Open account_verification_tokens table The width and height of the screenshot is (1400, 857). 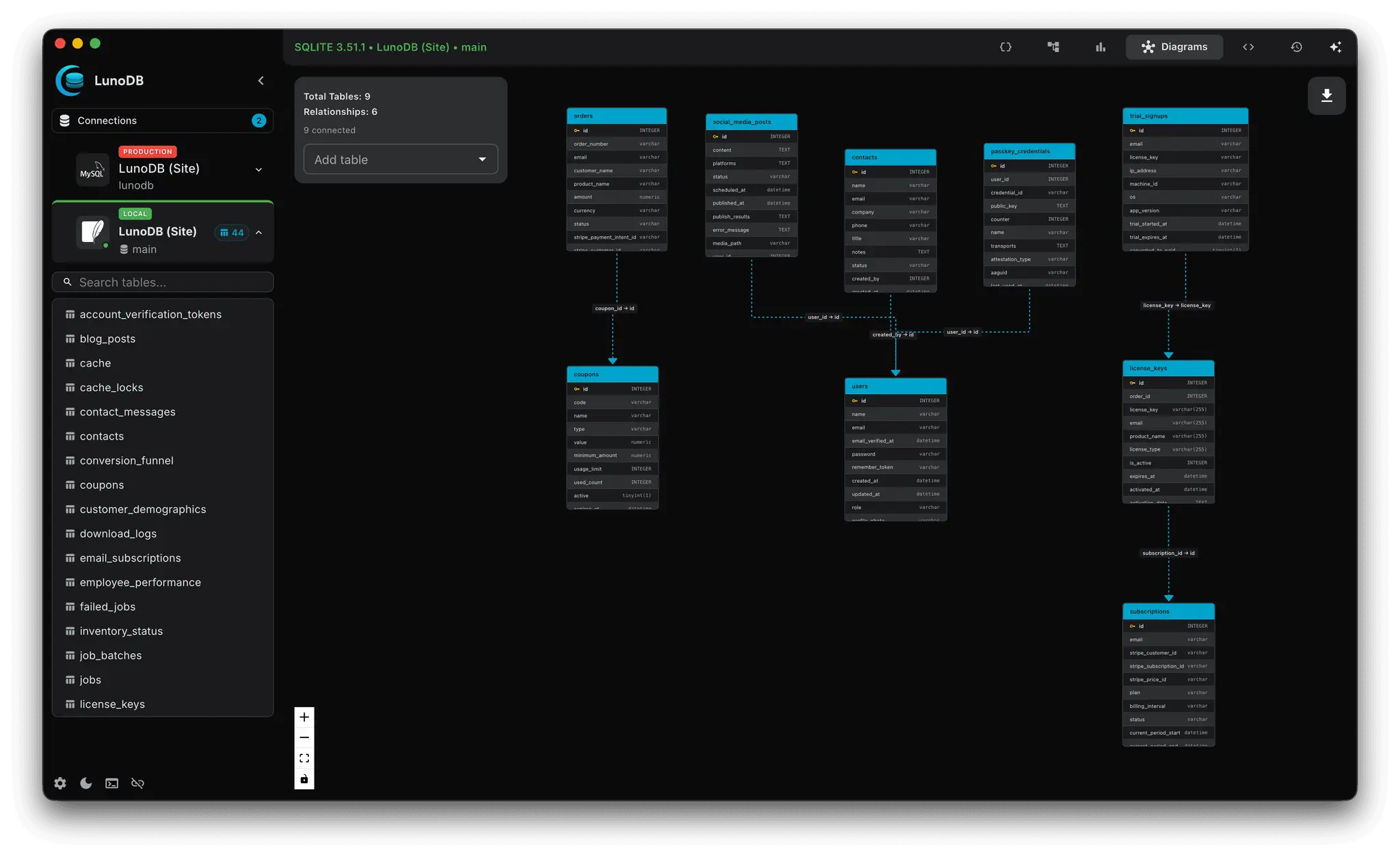click(163, 315)
